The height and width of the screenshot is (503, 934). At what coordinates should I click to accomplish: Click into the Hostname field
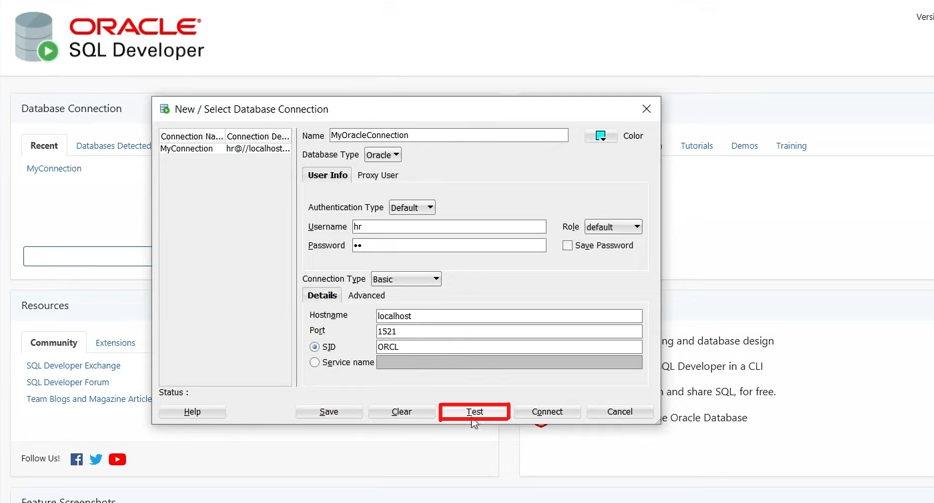[x=508, y=316]
